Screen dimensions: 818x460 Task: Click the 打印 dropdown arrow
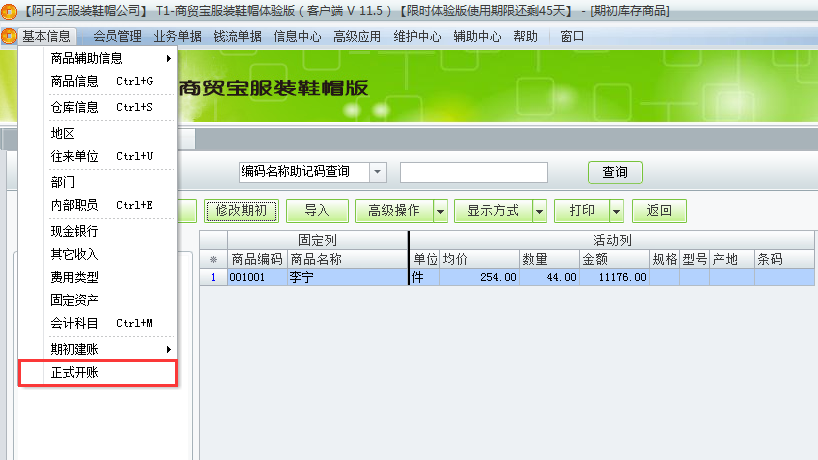[616, 211]
